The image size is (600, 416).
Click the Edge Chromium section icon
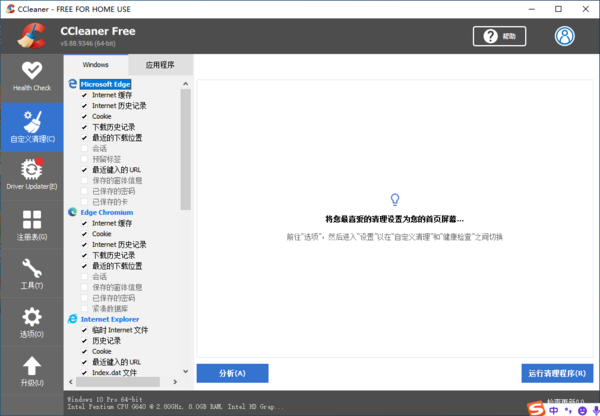coord(72,212)
